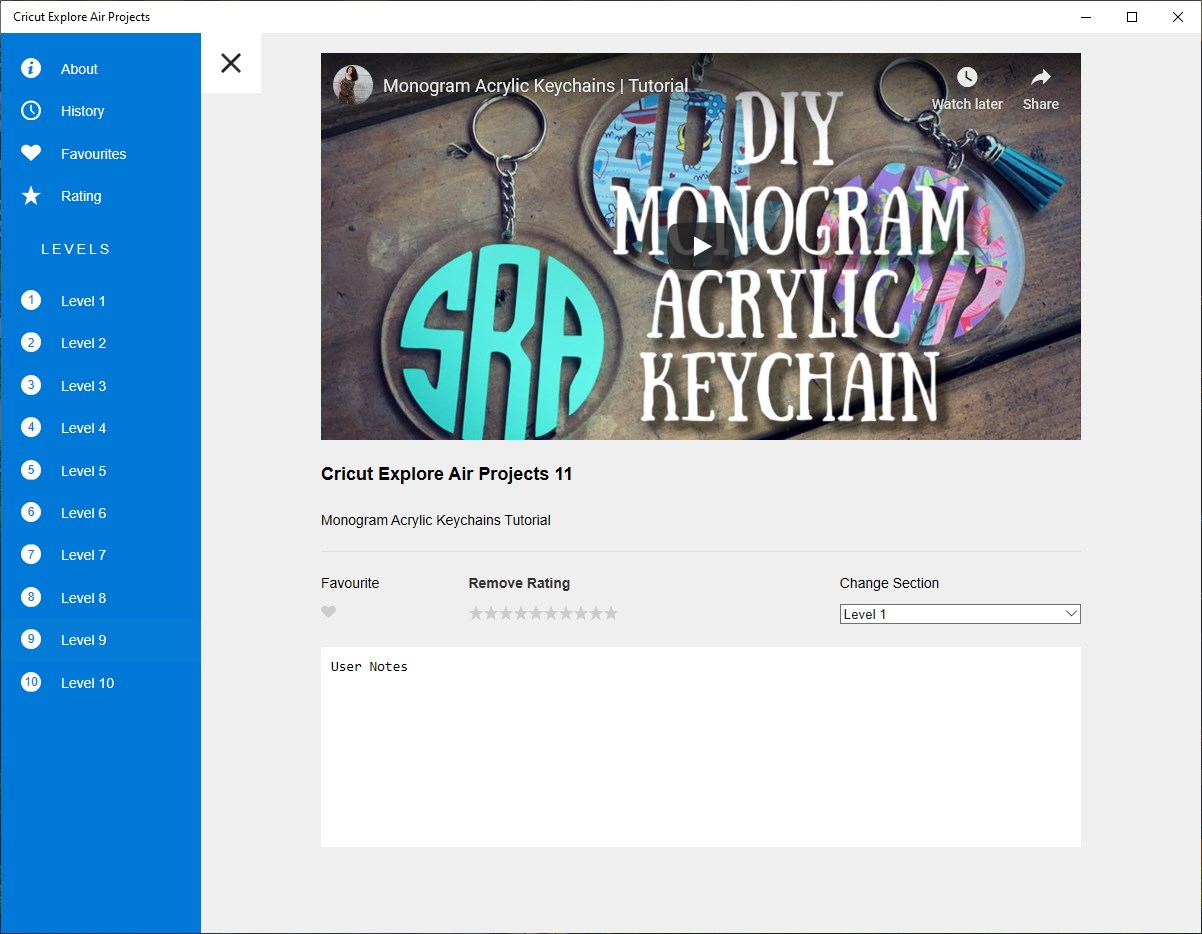Toggle the Favourite heart for this project

[x=329, y=611]
